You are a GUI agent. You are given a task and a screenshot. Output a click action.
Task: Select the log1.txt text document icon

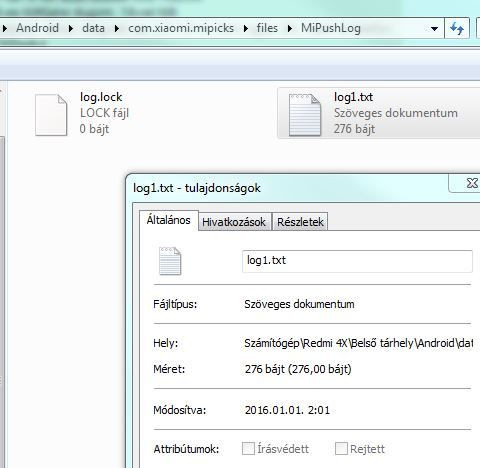[305, 115]
